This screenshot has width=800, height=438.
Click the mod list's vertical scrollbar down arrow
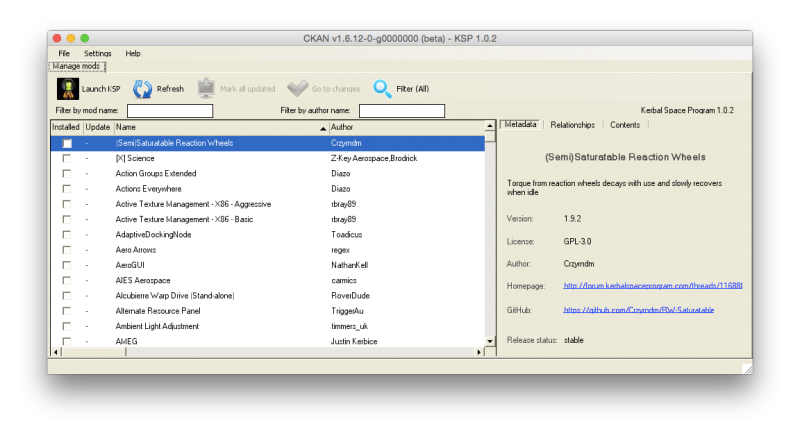(x=490, y=341)
